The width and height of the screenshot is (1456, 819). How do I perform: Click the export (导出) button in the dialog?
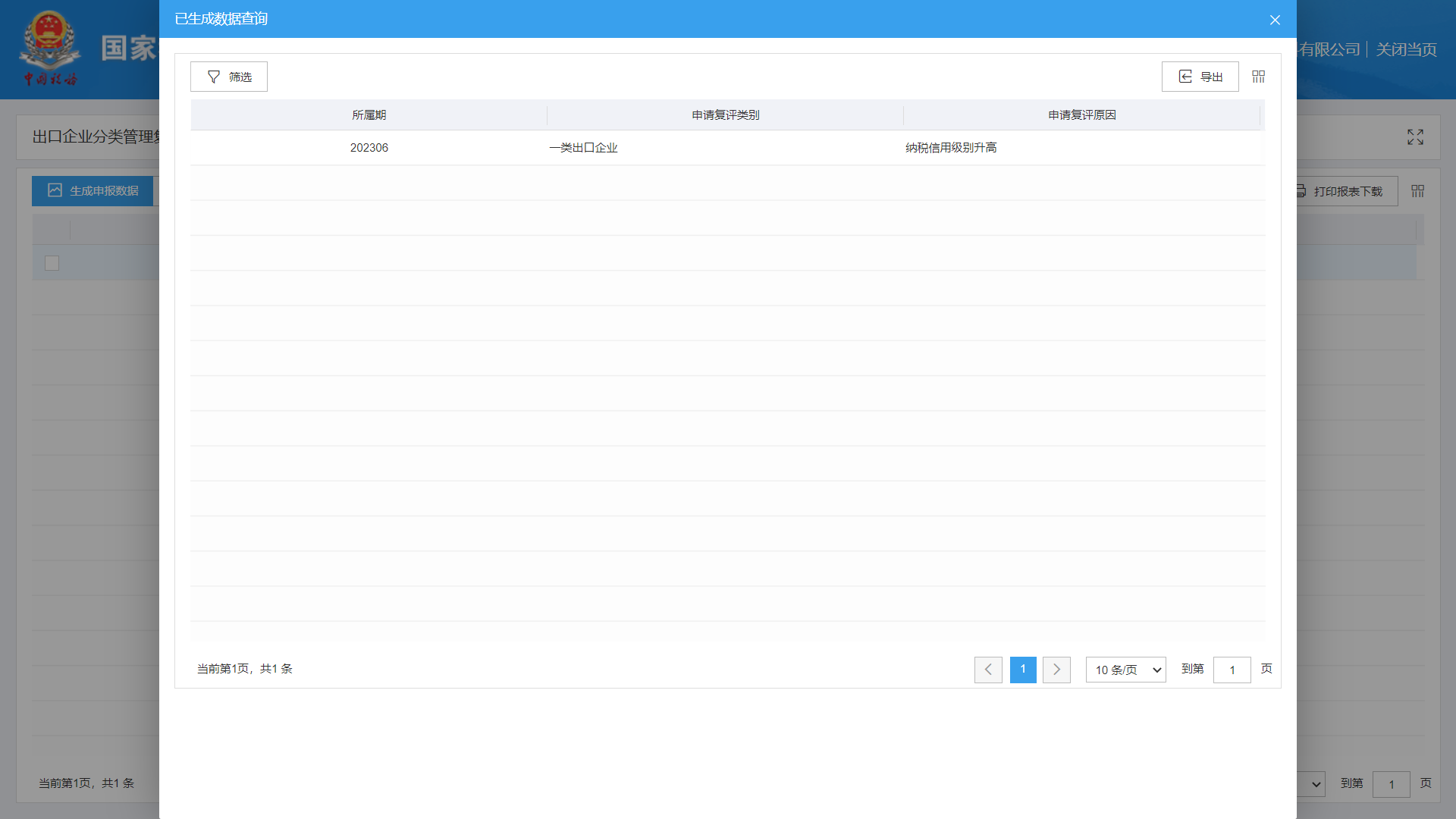tap(1200, 77)
